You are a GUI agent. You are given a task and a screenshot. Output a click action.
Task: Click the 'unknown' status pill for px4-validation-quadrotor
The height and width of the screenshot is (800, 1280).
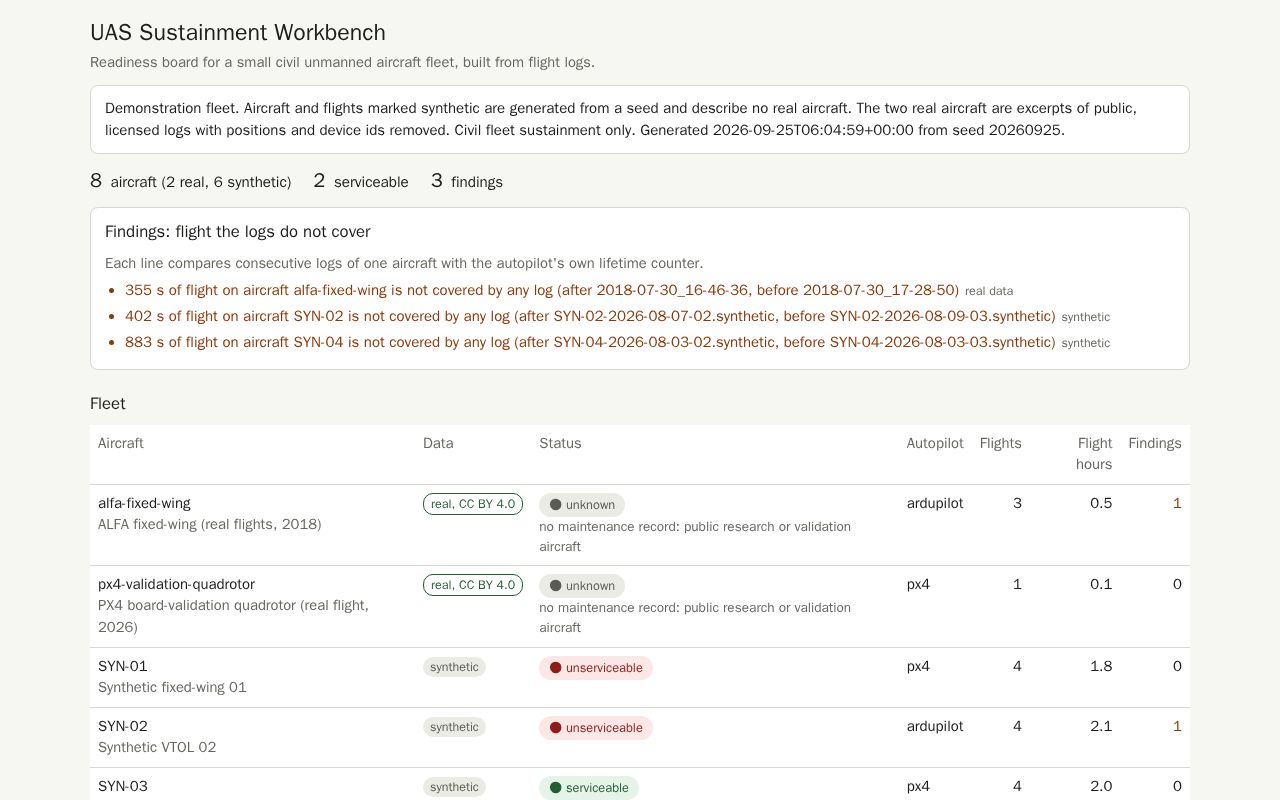pyautogui.click(x=582, y=586)
